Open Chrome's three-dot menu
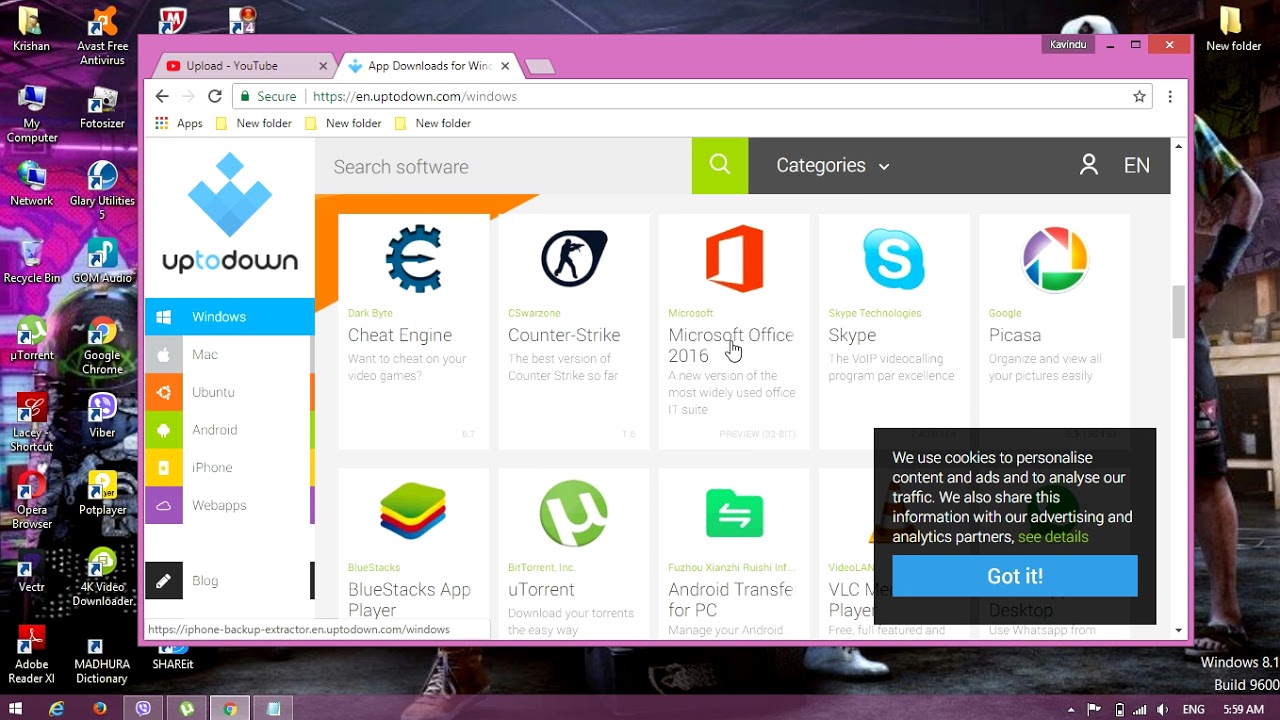1280x720 pixels. (1170, 97)
